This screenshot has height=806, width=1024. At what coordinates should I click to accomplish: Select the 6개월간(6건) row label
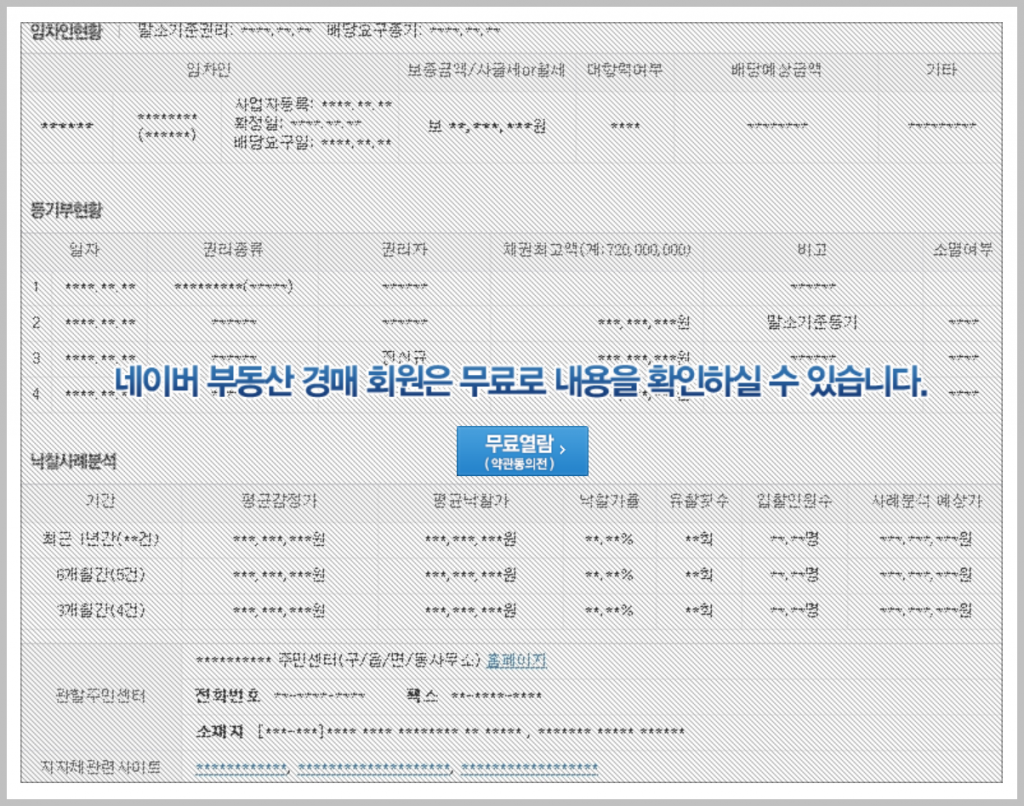click(x=100, y=575)
